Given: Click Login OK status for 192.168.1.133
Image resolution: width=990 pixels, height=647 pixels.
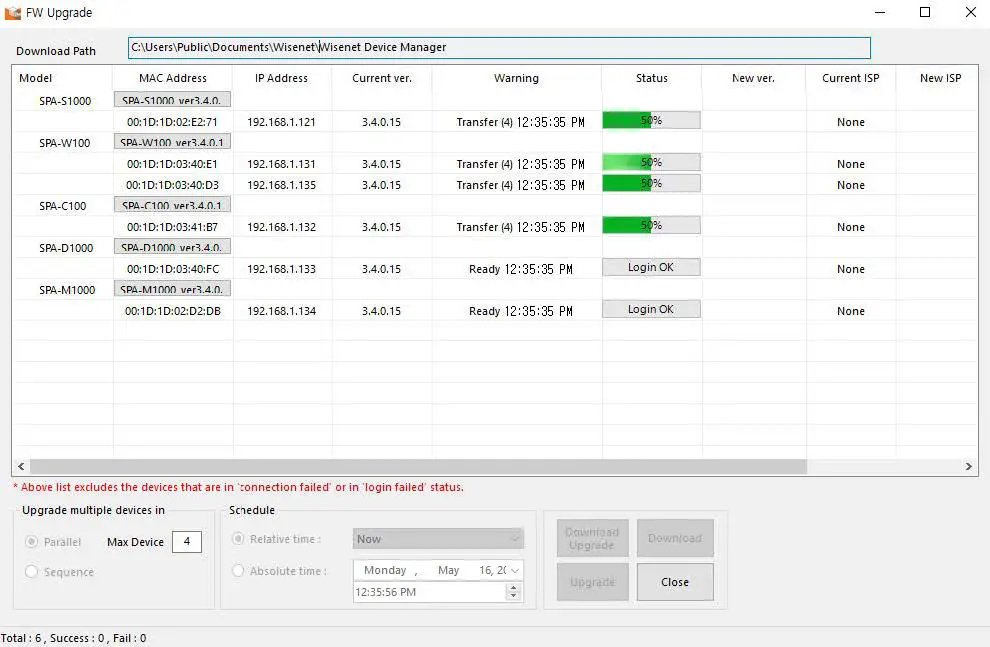Looking at the screenshot, I should (x=651, y=268).
